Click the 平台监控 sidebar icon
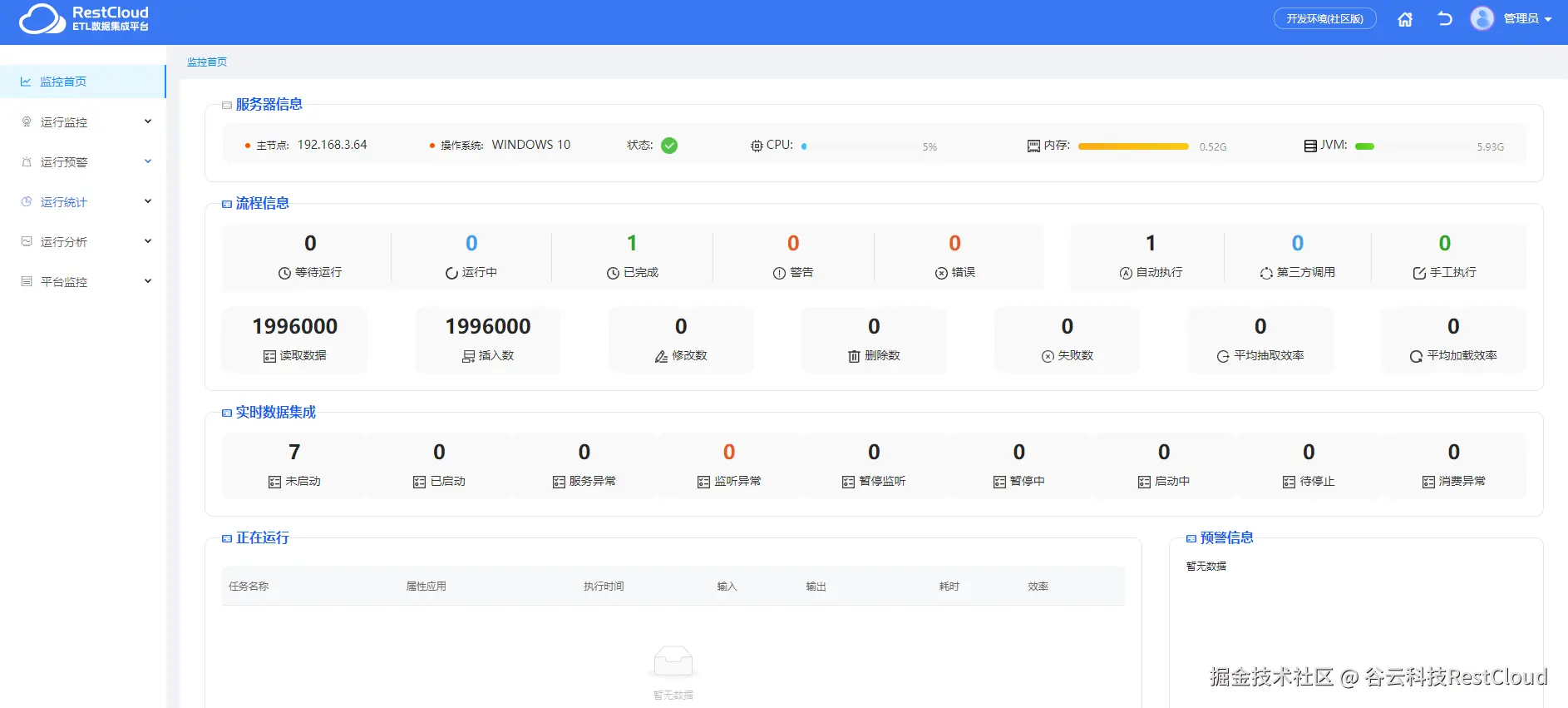 tap(27, 281)
